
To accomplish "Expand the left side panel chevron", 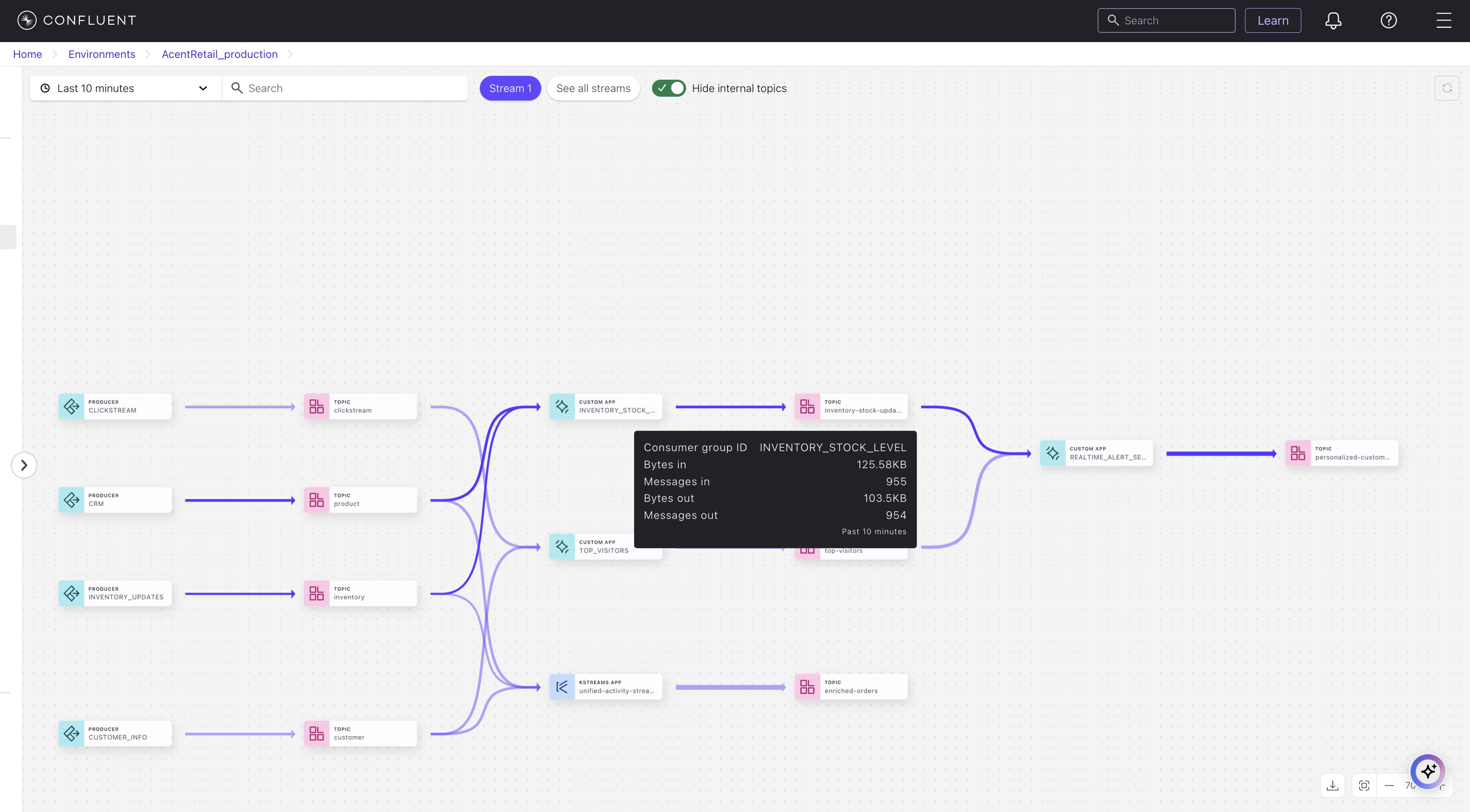I will (23, 465).
